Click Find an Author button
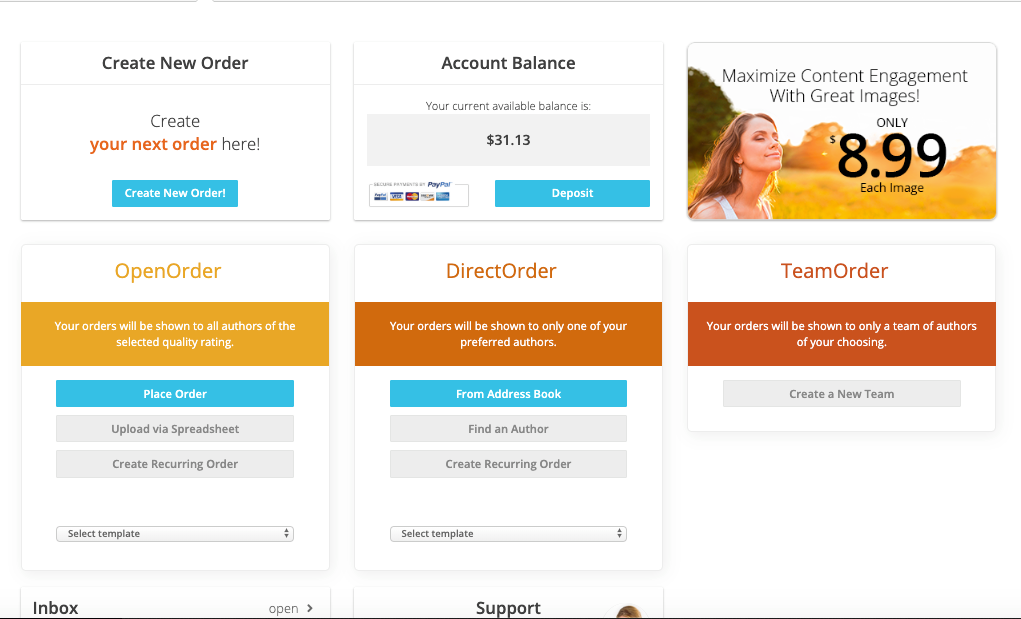The width and height of the screenshot is (1021, 619). 509,429
